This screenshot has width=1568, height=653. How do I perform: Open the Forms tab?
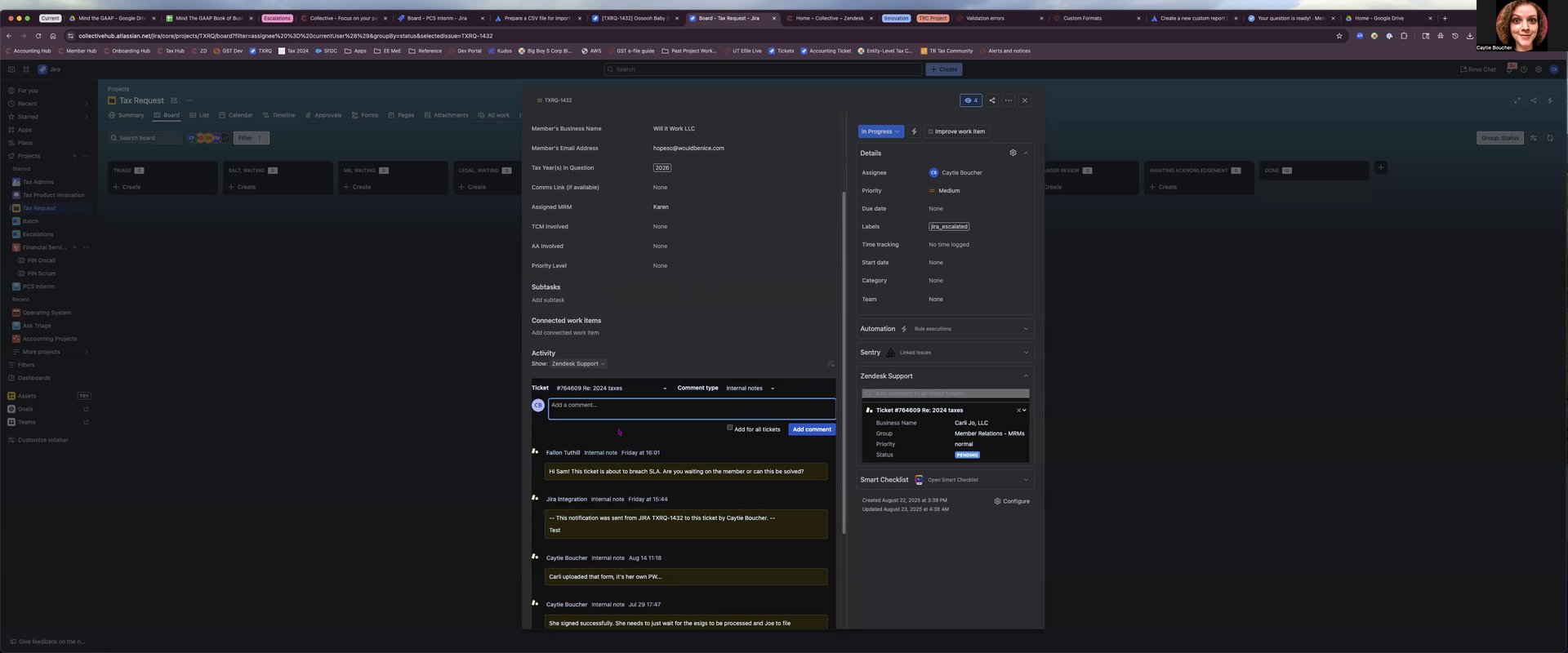coord(365,115)
